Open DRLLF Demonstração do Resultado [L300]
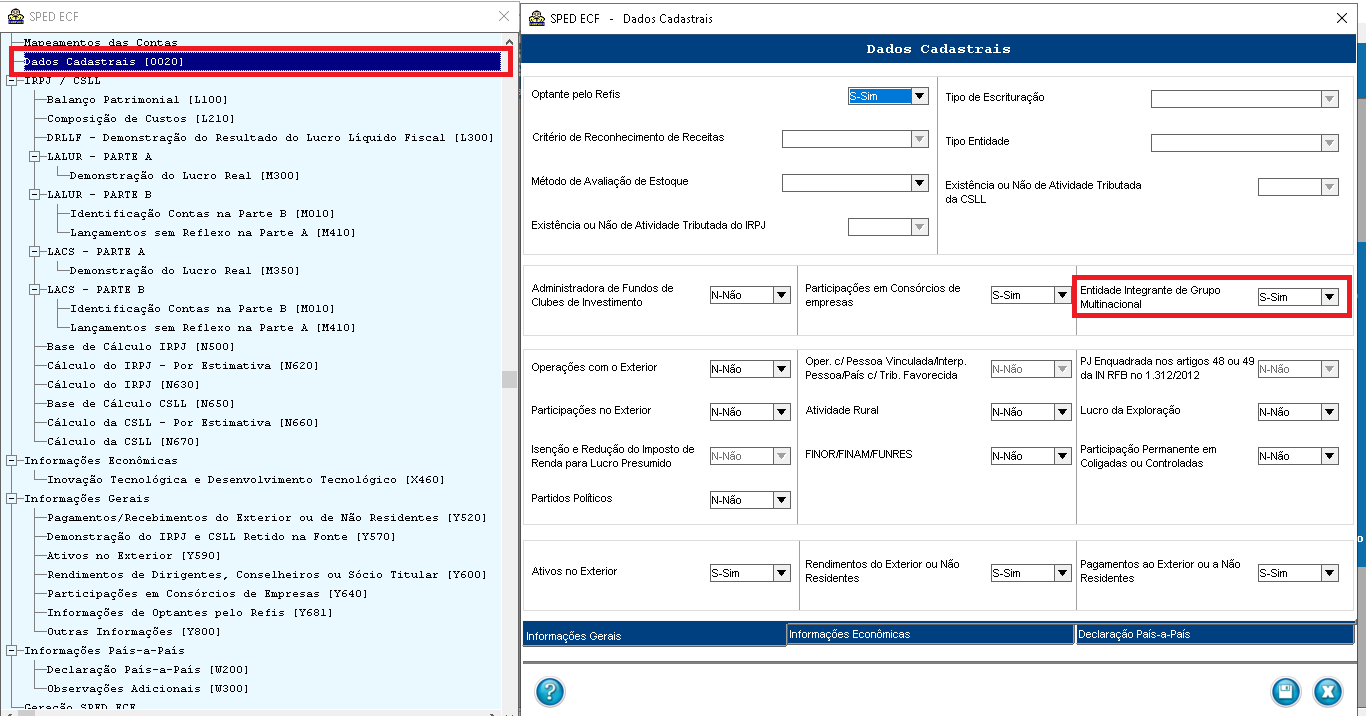 pyautogui.click(x=270, y=138)
